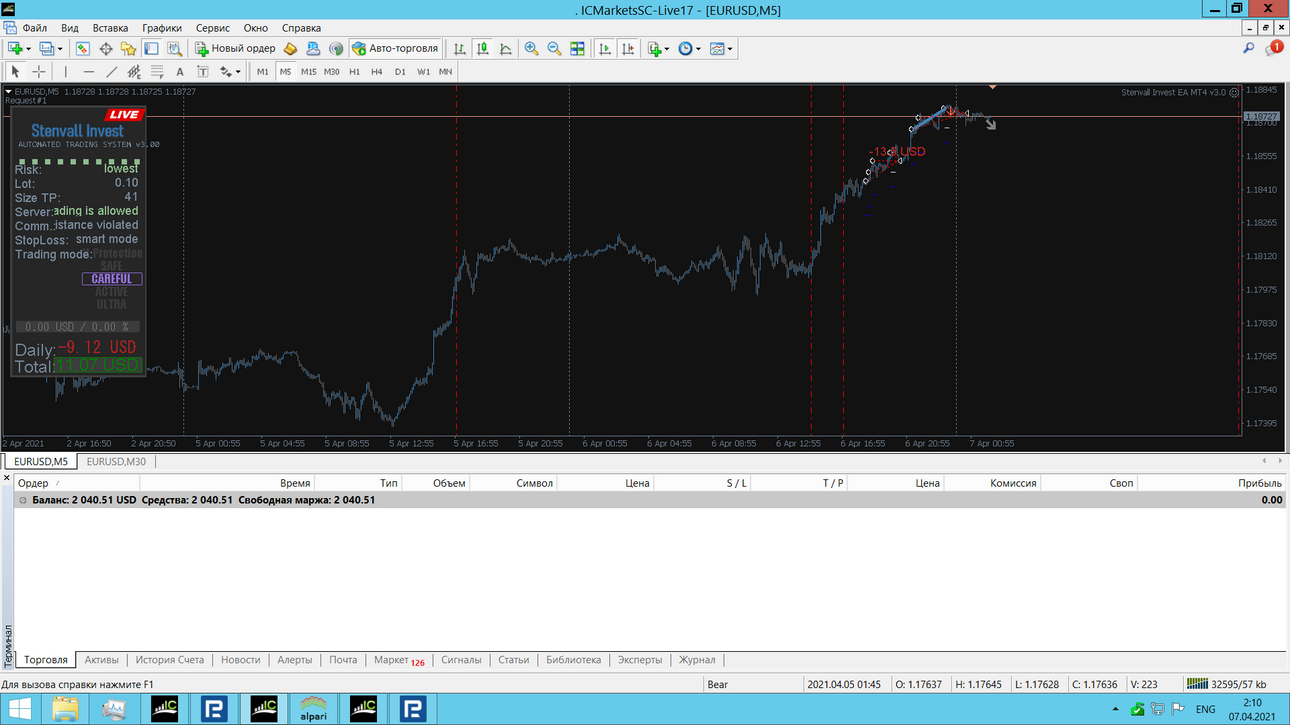Image resolution: width=1290 pixels, height=725 pixels.
Task: Click the Новый ордер button
Action: click(x=235, y=48)
